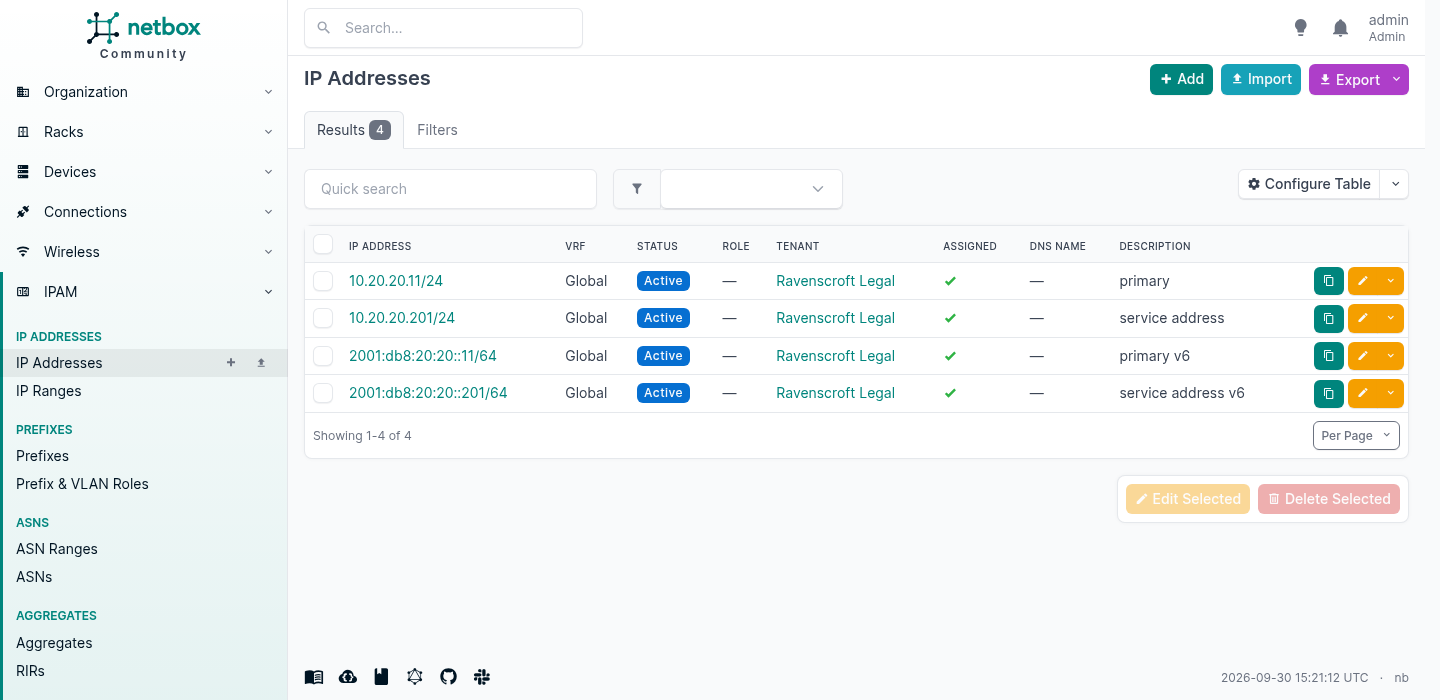Open ASNs in sidebar
The height and width of the screenshot is (700, 1440).
34,577
